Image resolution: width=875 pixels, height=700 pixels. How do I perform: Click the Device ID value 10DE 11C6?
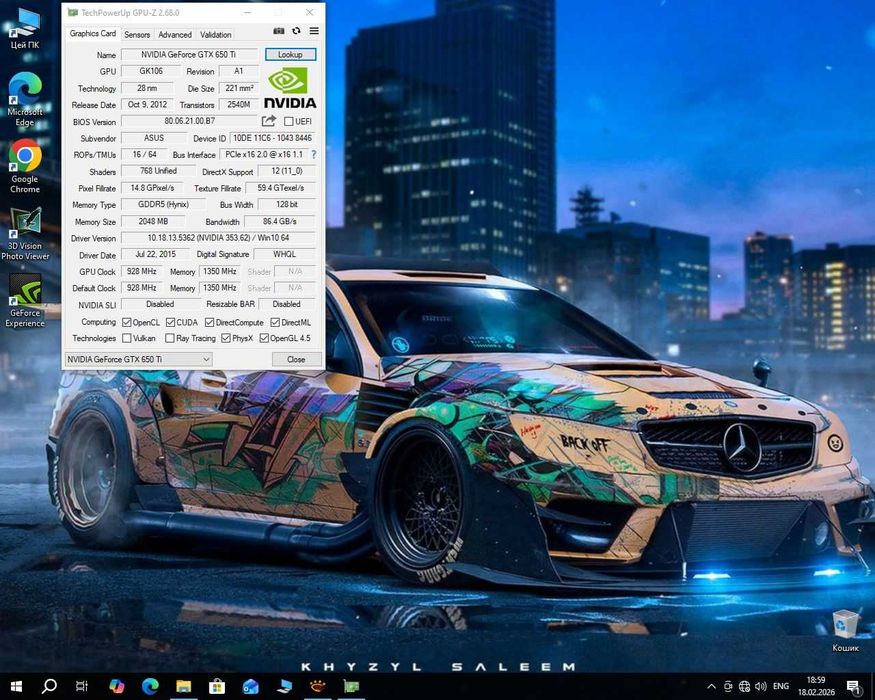[272, 138]
